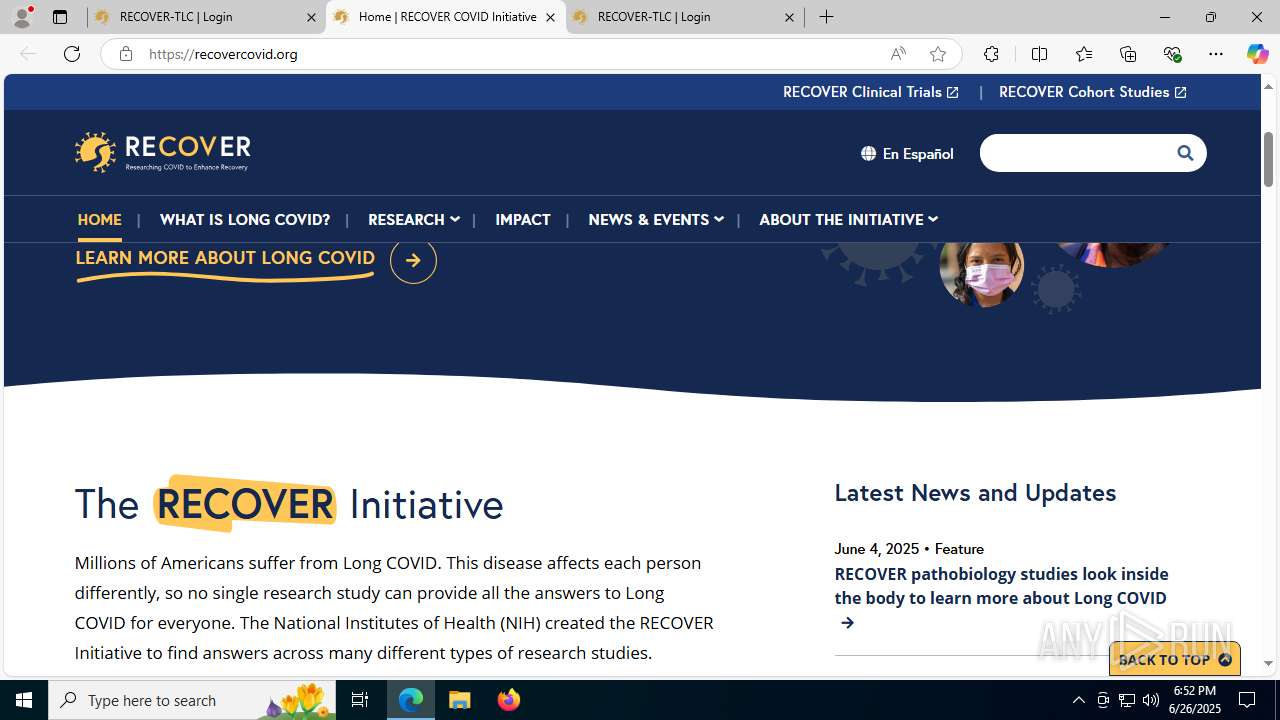Expand the News & Events dropdown
The image size is (1280, 720).
point(655,219)
